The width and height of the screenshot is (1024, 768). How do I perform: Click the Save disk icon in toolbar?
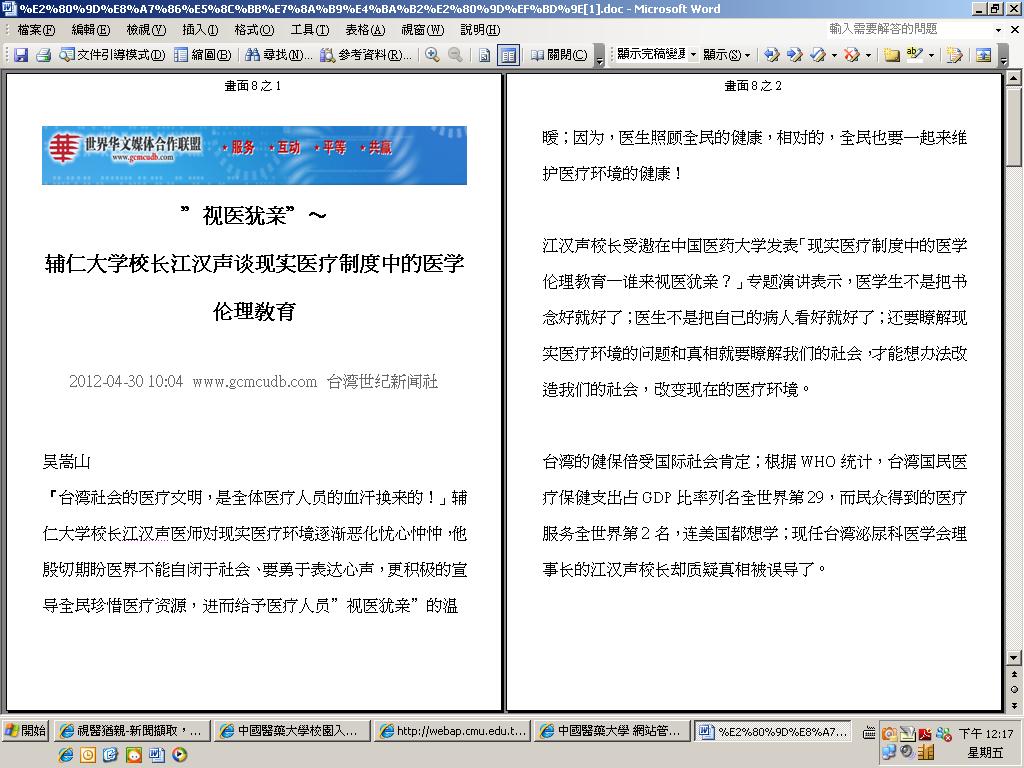[21, 55]
